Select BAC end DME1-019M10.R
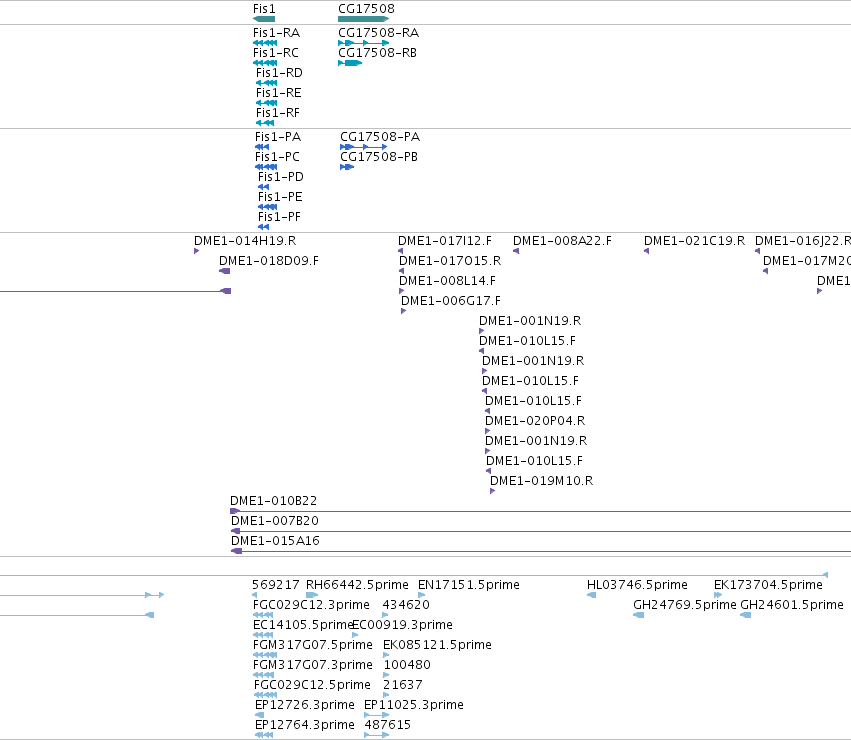Viewport: 851px width, 740px height. click(541, 482)
